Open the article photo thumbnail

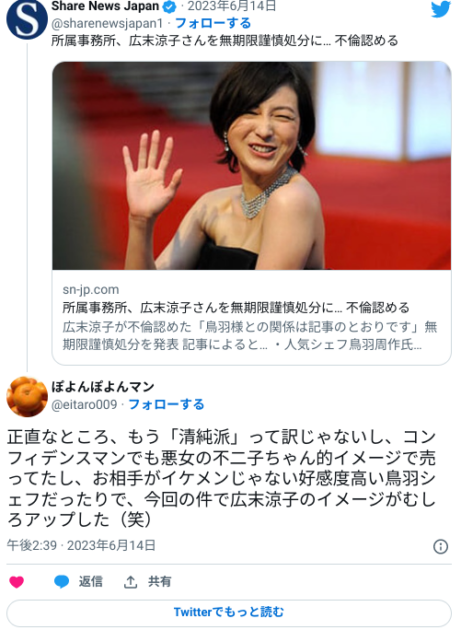click(252, 166)
